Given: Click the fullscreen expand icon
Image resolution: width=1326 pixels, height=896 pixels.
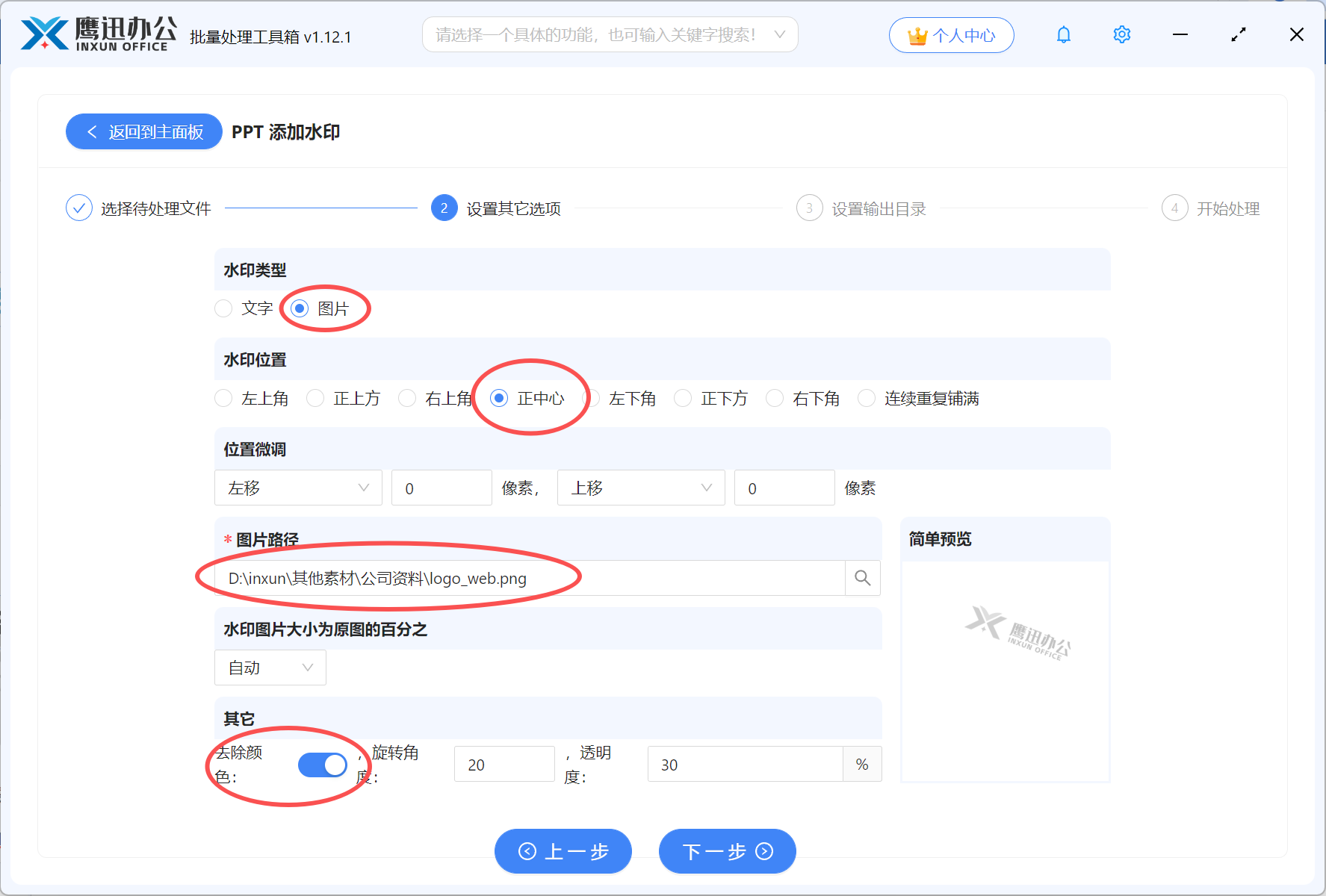Looking at the screenshot, I should [1238, 34].
